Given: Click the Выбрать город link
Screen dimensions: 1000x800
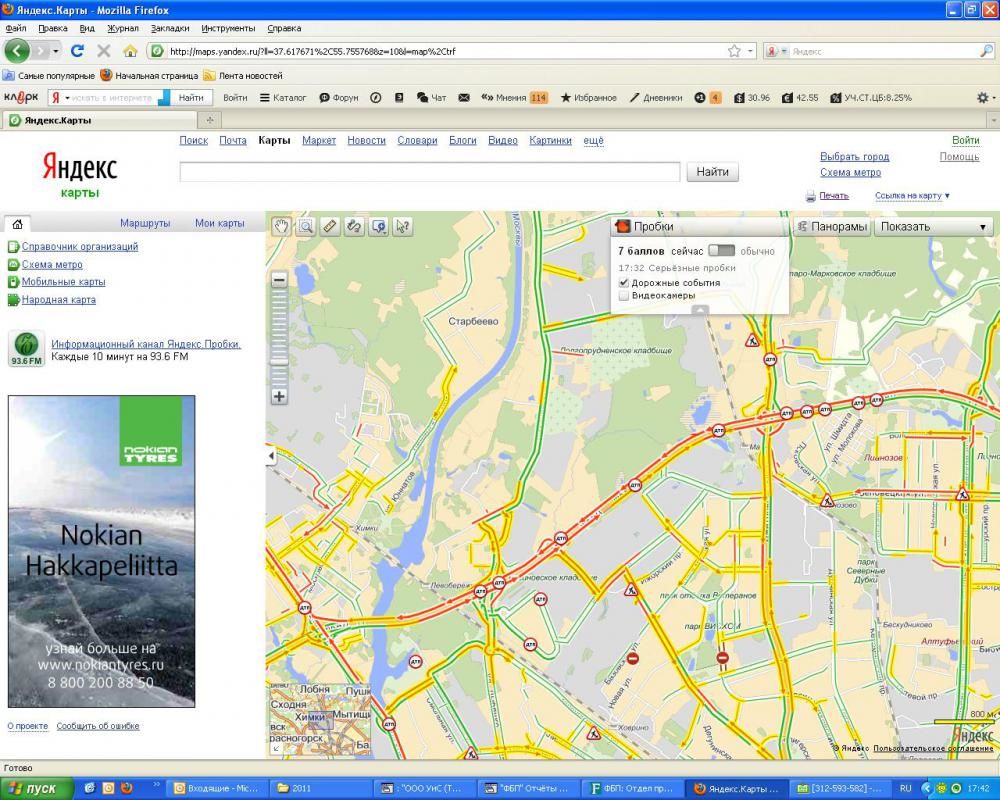Looking at the screenshot, I should [x=855, y=157].
